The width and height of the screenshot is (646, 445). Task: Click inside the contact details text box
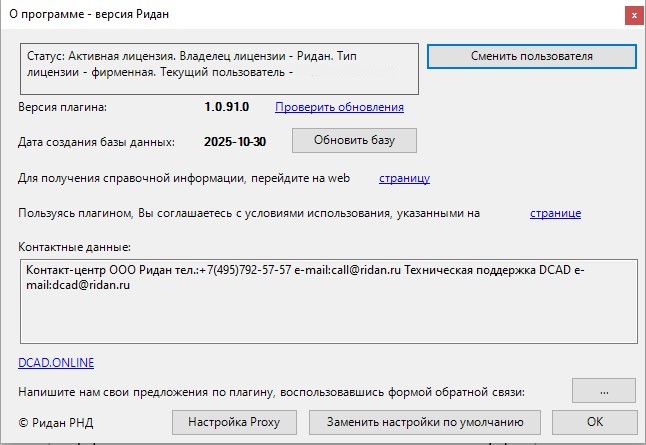[328, 300]
